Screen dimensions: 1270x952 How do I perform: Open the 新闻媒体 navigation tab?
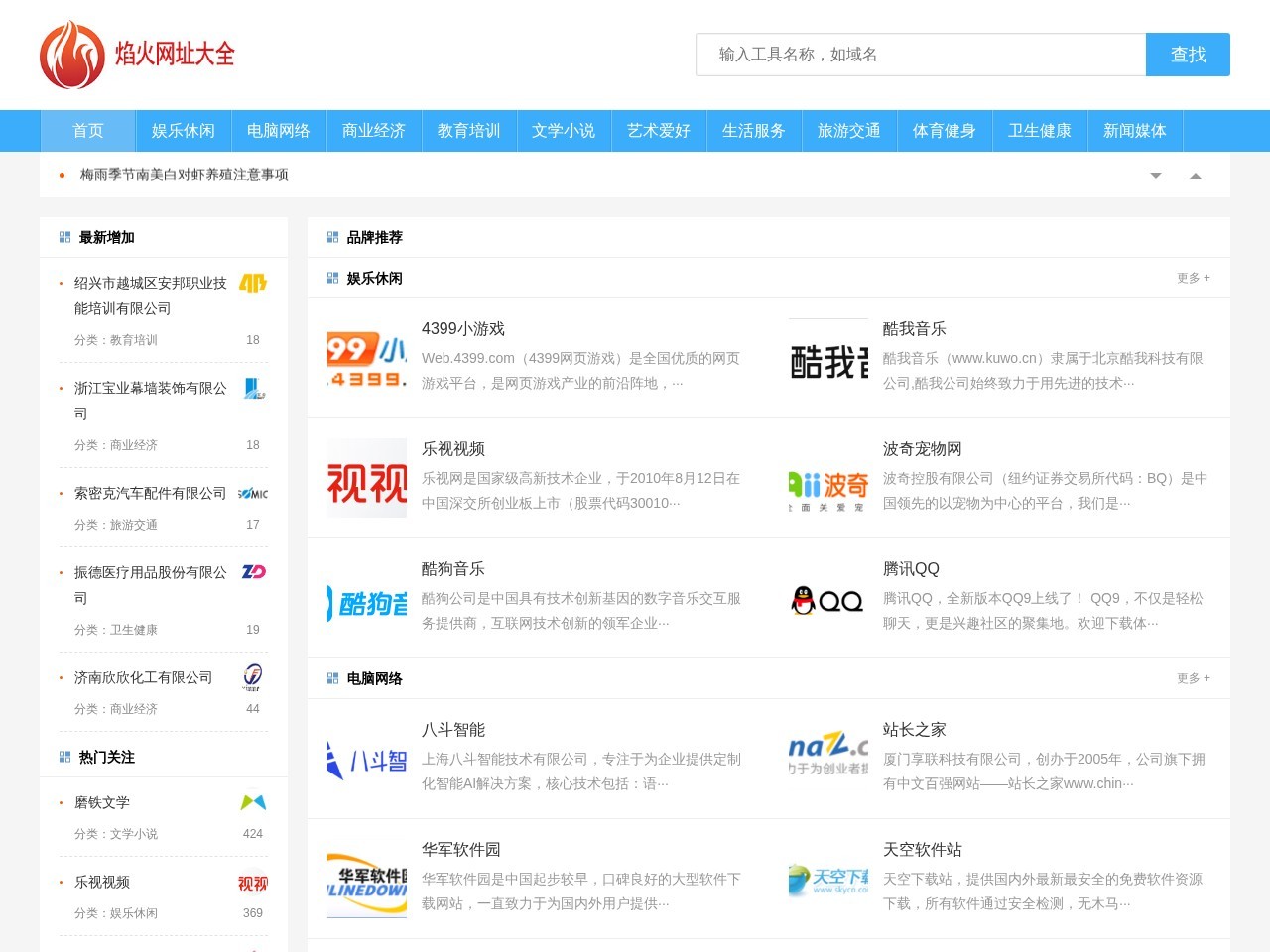point(1135,131)
